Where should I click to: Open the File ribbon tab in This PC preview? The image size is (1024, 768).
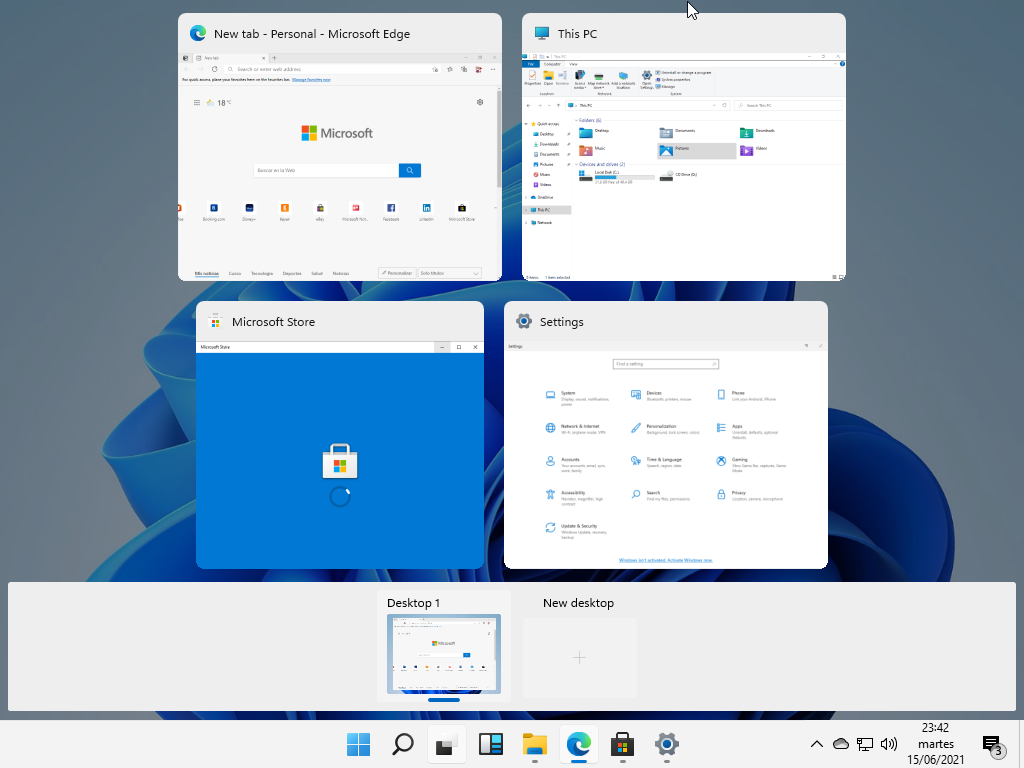(x=531, y=64)
